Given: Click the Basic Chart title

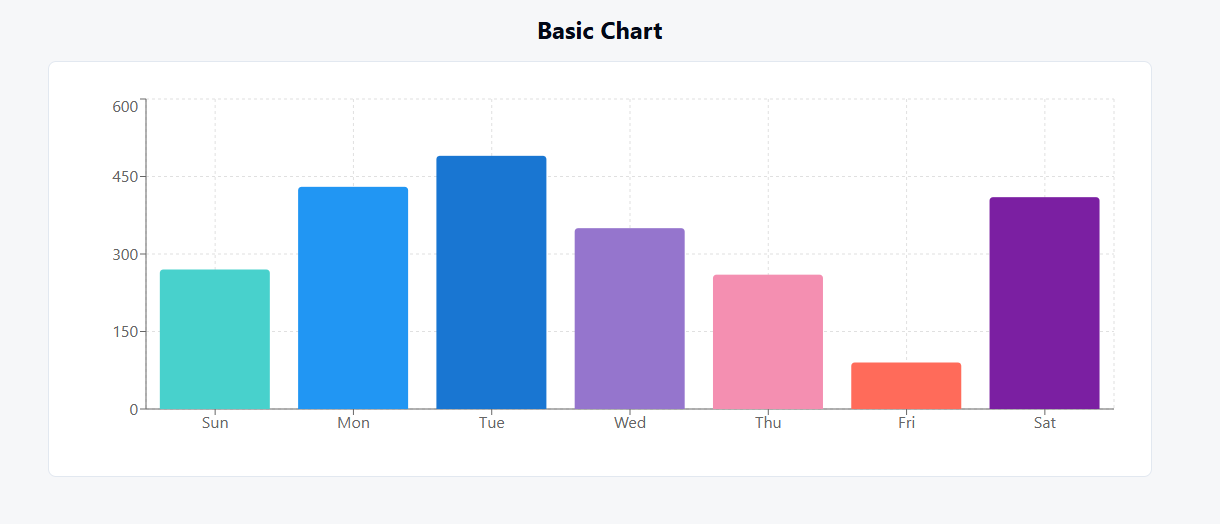Looking at the screenshot, I should pyautogui.click(x=600, y=31).
